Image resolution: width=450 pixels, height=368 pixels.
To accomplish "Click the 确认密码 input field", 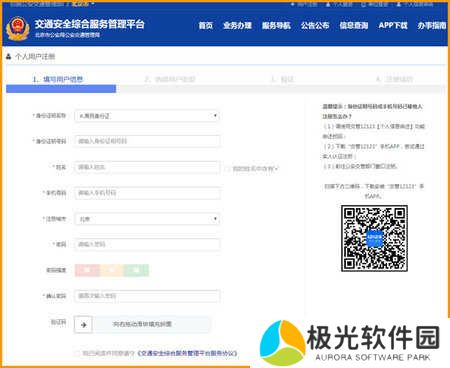I will click(x=147, y=296).
